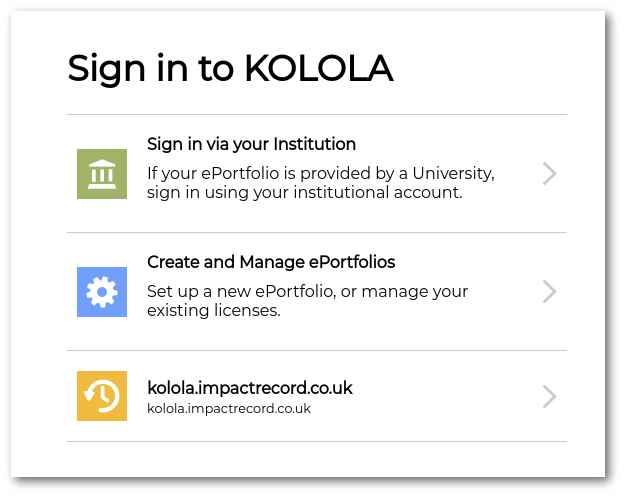Click the divider between Institution and ePortfolios options

click(317, 232)
